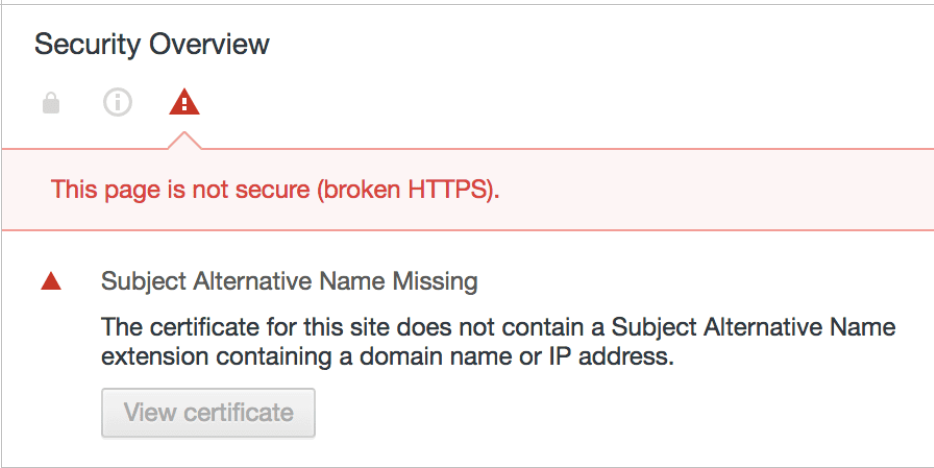Click 'Subject Alternative Name' within the description paragraph
This screenshot has height=468, width=934.
tap(754, 327)
